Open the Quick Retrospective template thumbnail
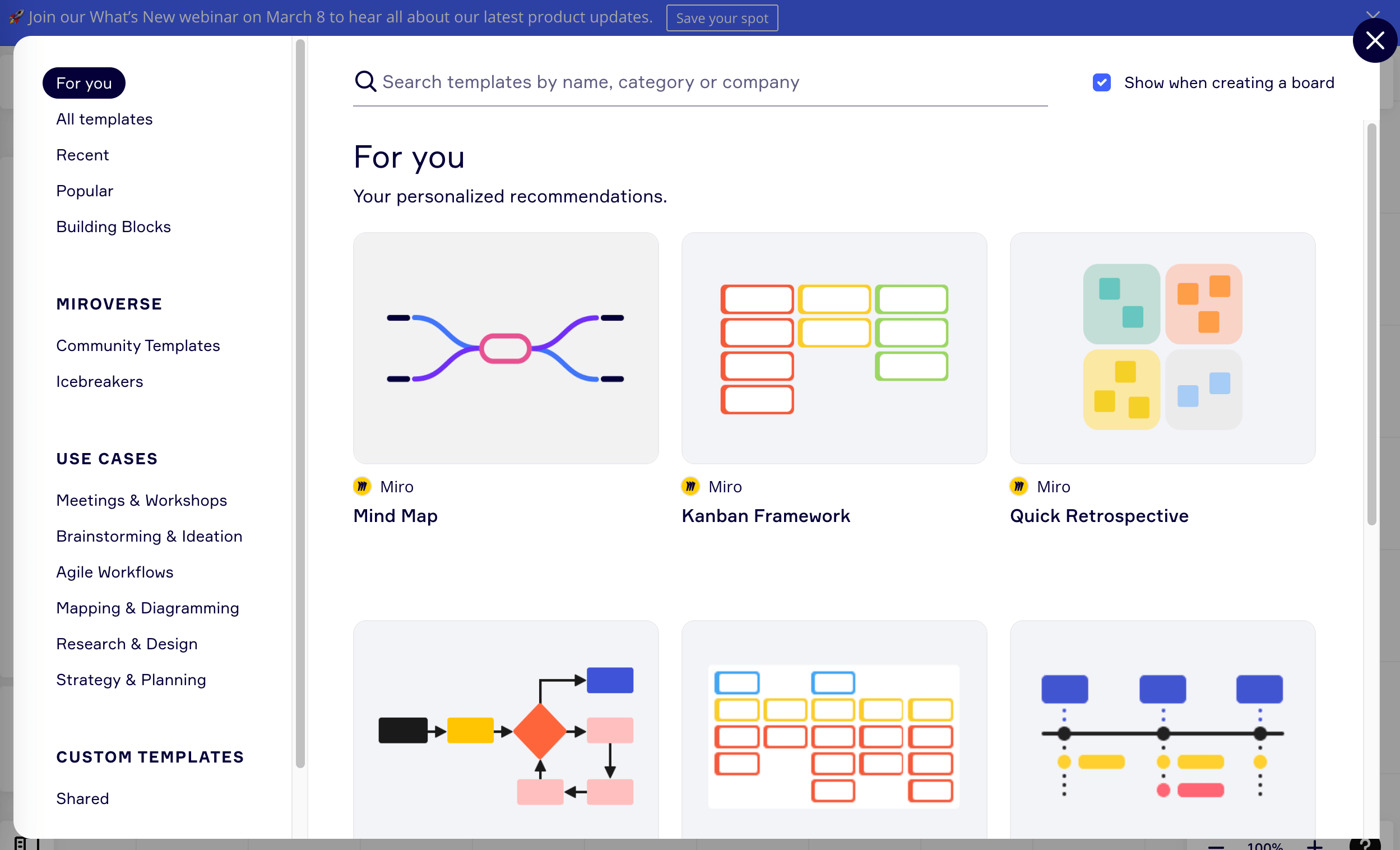Viewport: 1400px width, 850px height. 1162,348
